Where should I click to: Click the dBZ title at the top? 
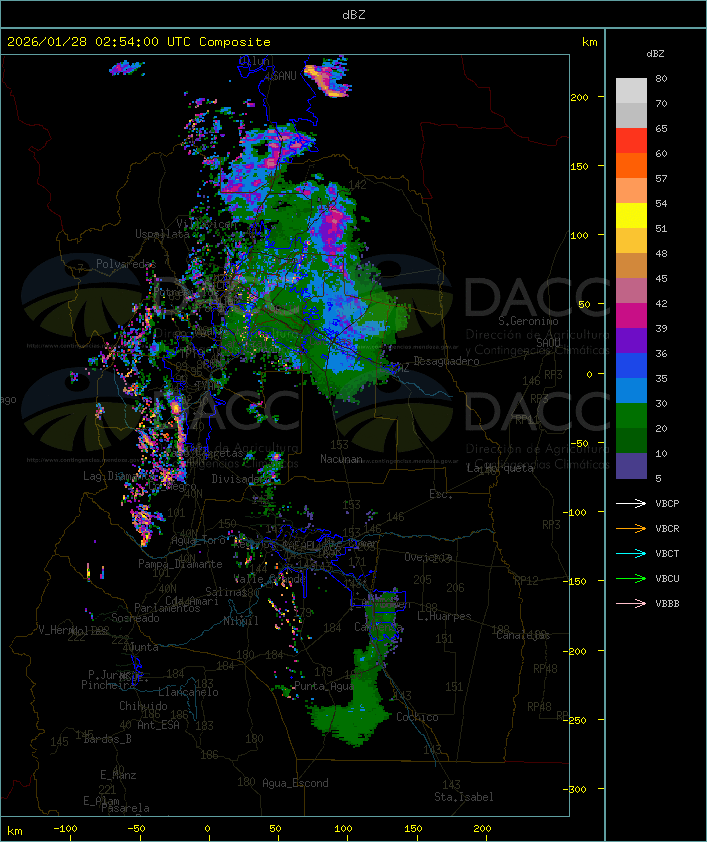pos(353,14)
